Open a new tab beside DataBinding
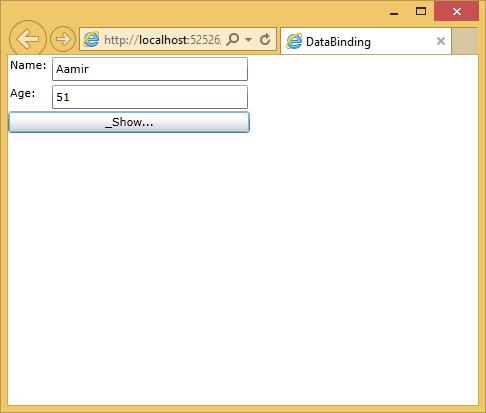This screenshot has width=486, height=413. [x=465, y=41]
